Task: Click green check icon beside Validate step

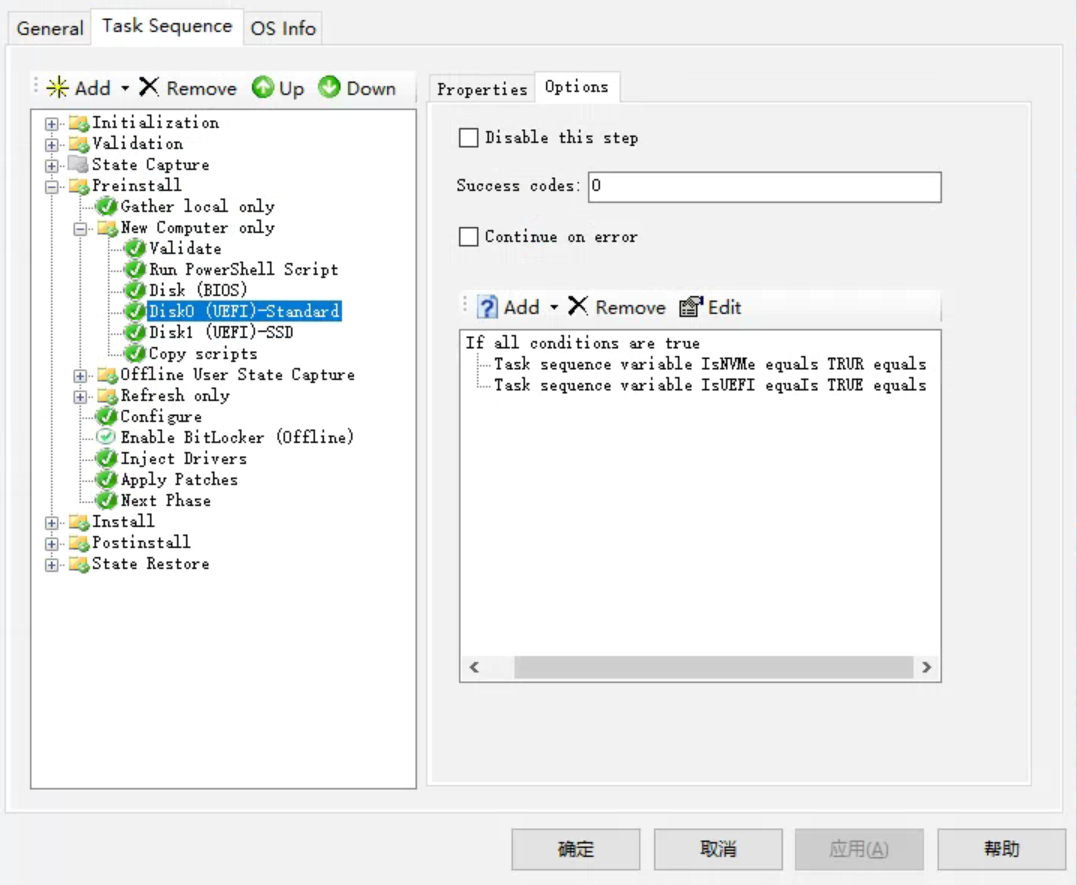Action: [x=135, y=249]
